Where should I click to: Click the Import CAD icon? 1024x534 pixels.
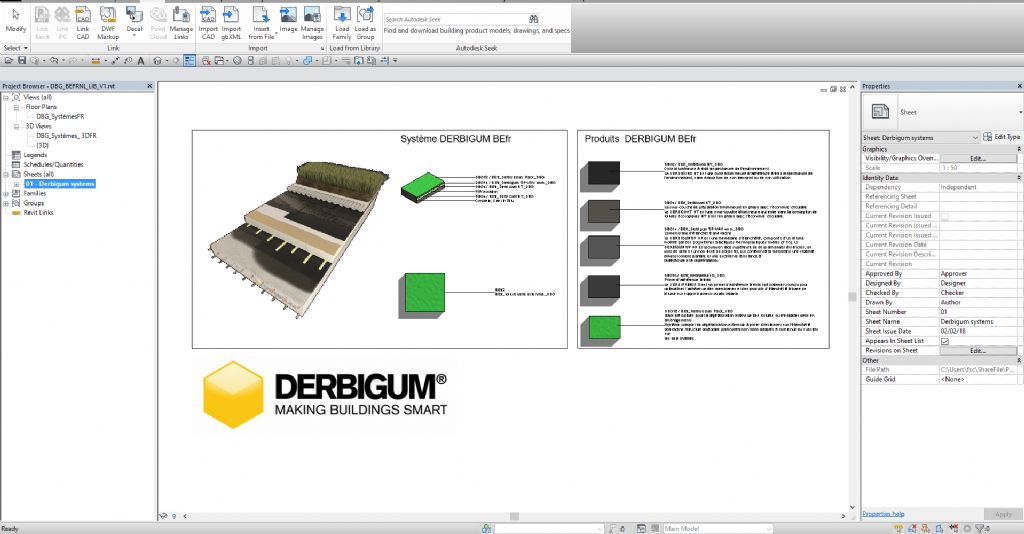[208, 21]
